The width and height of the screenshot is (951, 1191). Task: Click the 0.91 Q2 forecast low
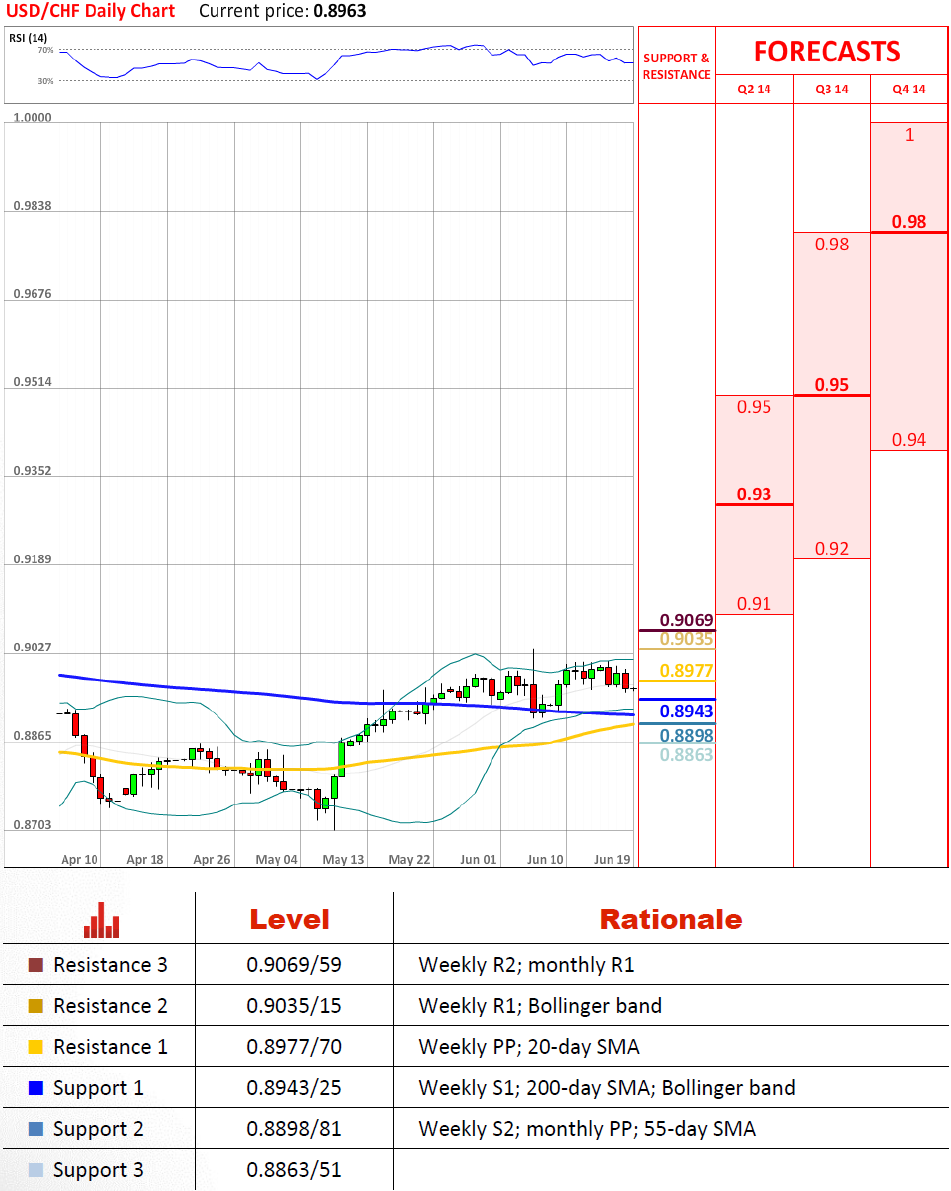tap(754, 604)
